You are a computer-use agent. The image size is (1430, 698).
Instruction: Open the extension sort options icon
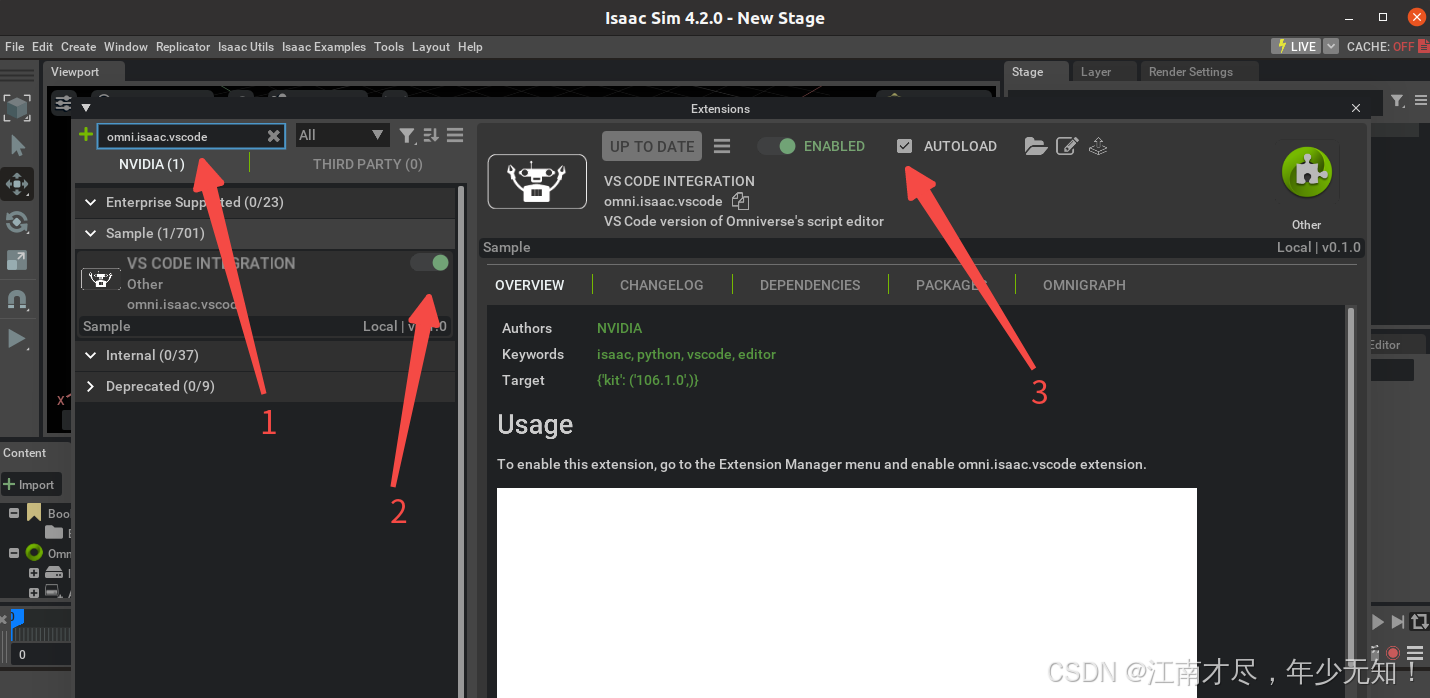pos(431,135)
